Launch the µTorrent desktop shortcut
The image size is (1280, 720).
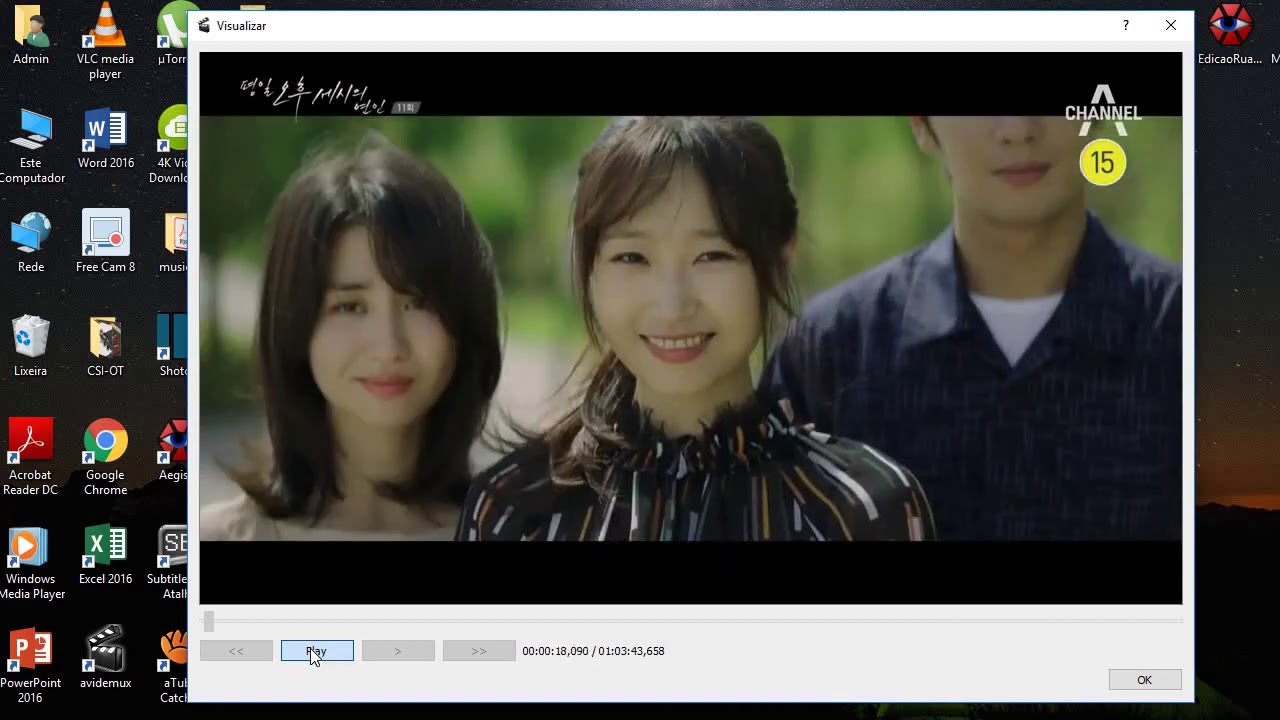click(x=172, y=36)
